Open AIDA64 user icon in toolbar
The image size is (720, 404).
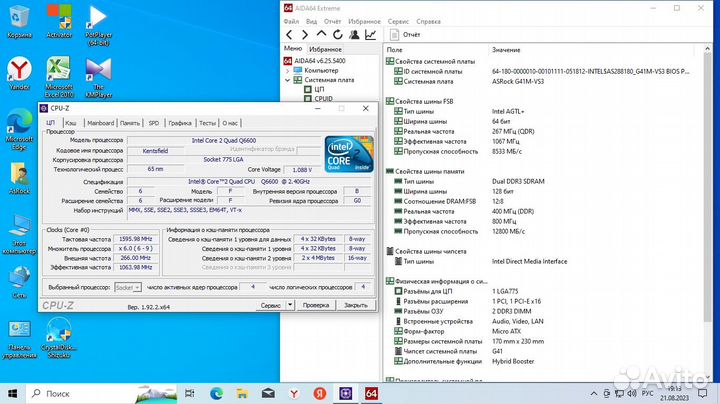point(354,34)
